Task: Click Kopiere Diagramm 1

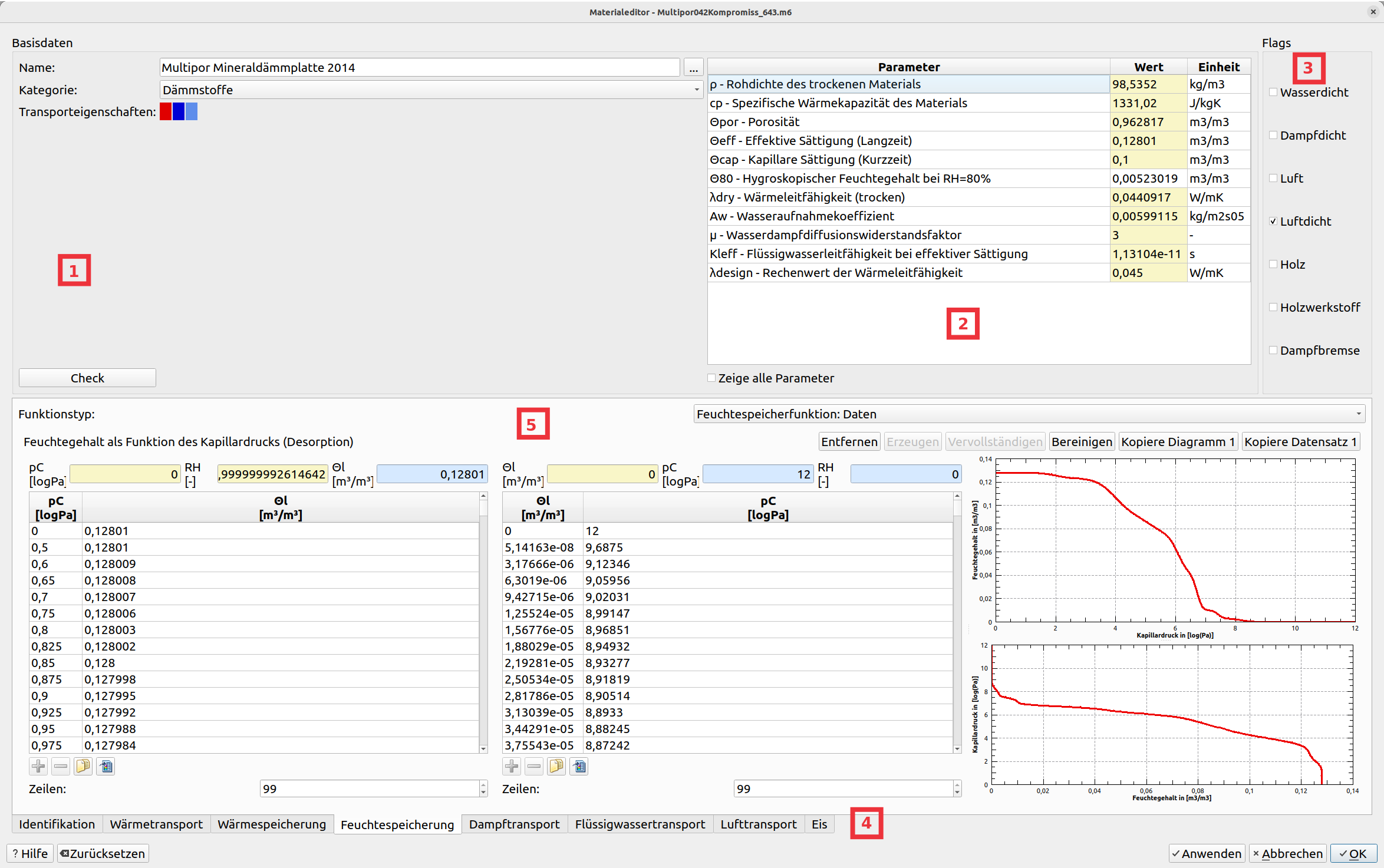Action: click(x=1178, y=442)
